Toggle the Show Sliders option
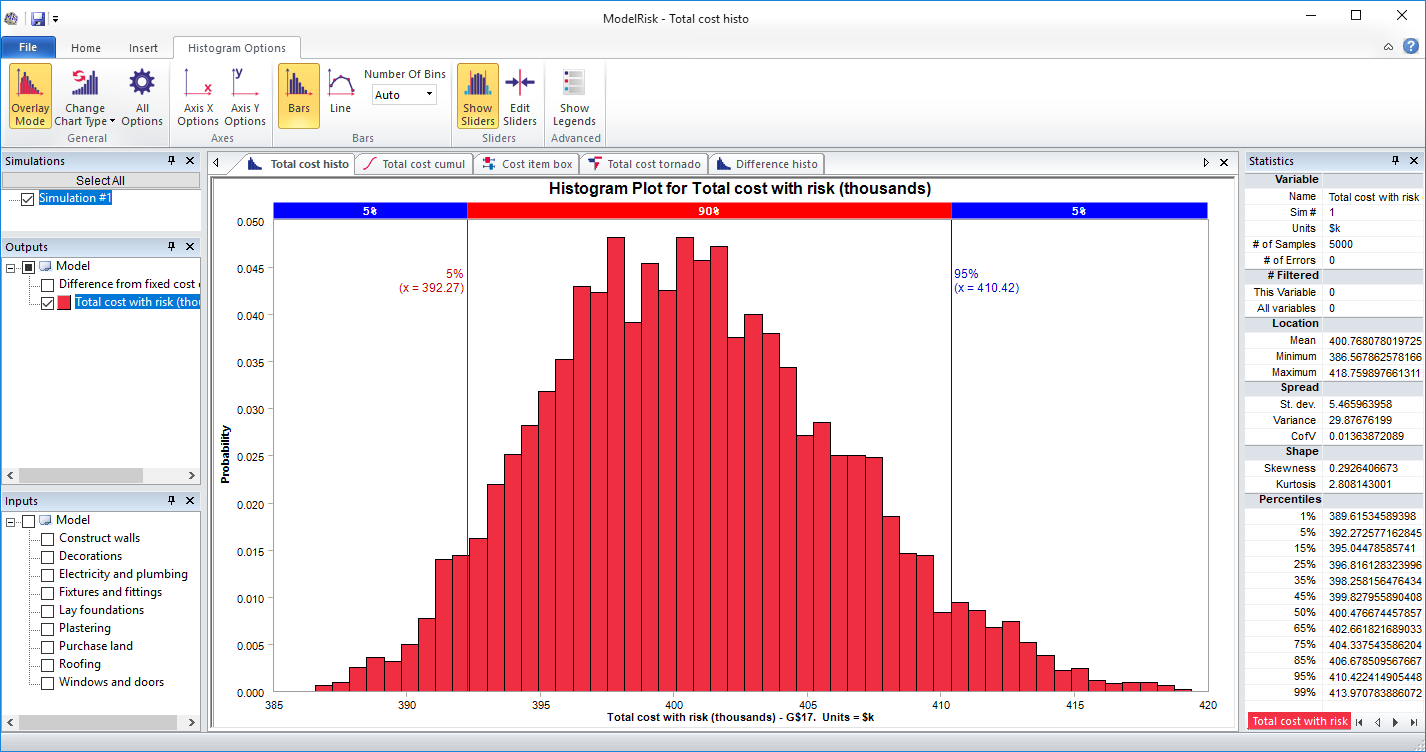This screenshot has width=1426, height=752. click(x=477, y=95)
